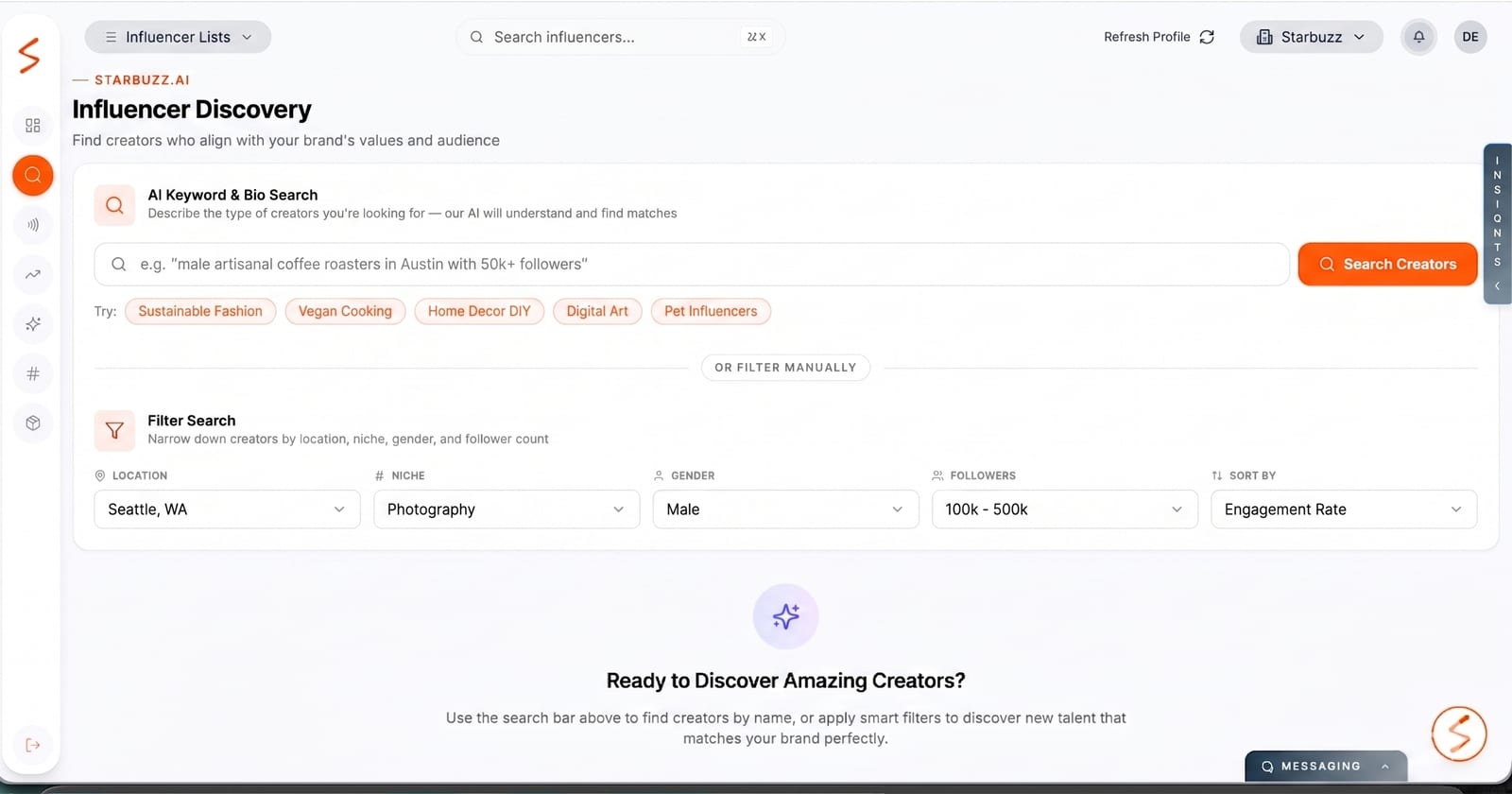The height and width of the screenshot is (794, 1512).
Task: Click the notification bell icon
Action: (1417, 37)
